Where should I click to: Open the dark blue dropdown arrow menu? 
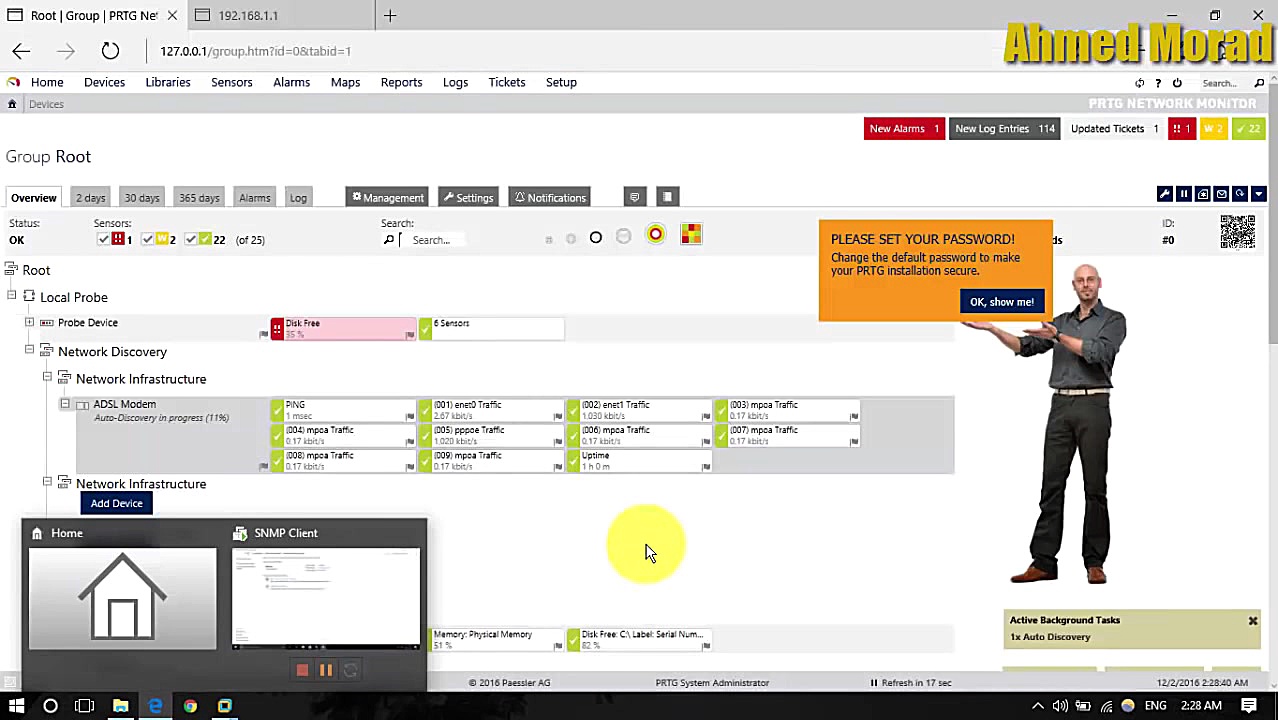(x=1258, y=194)
